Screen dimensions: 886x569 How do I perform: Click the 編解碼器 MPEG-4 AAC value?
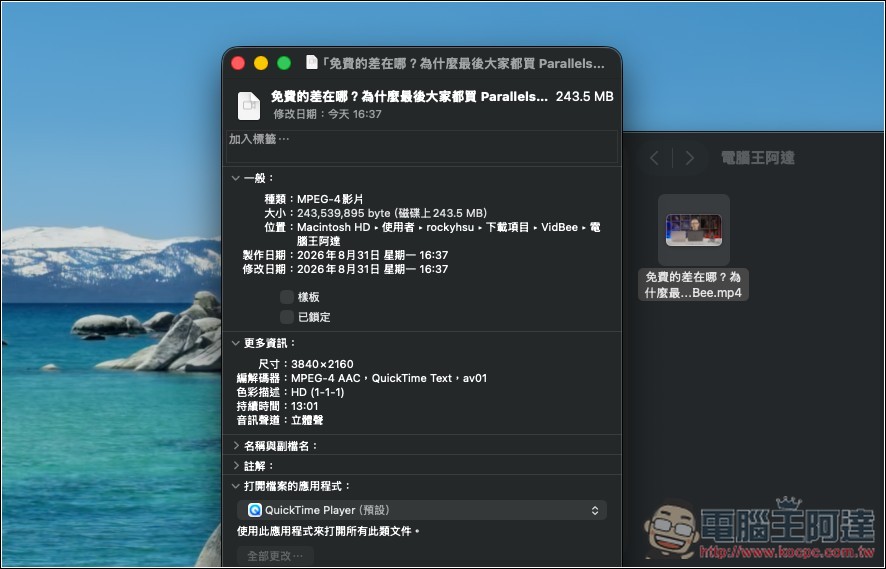(389, 378)
